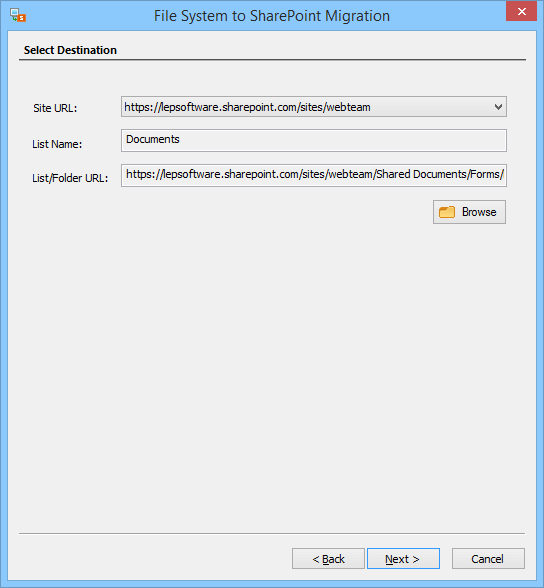Image resolution: width=544 pixels, height=588 pixels.
Task: Expand the Site URL dropdown arrow
Action: (498, 107)
